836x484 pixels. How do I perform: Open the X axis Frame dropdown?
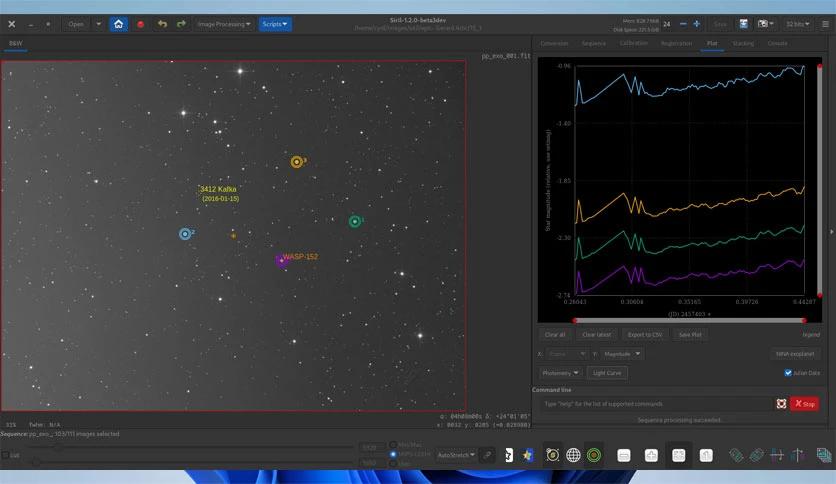click(566, 354)
